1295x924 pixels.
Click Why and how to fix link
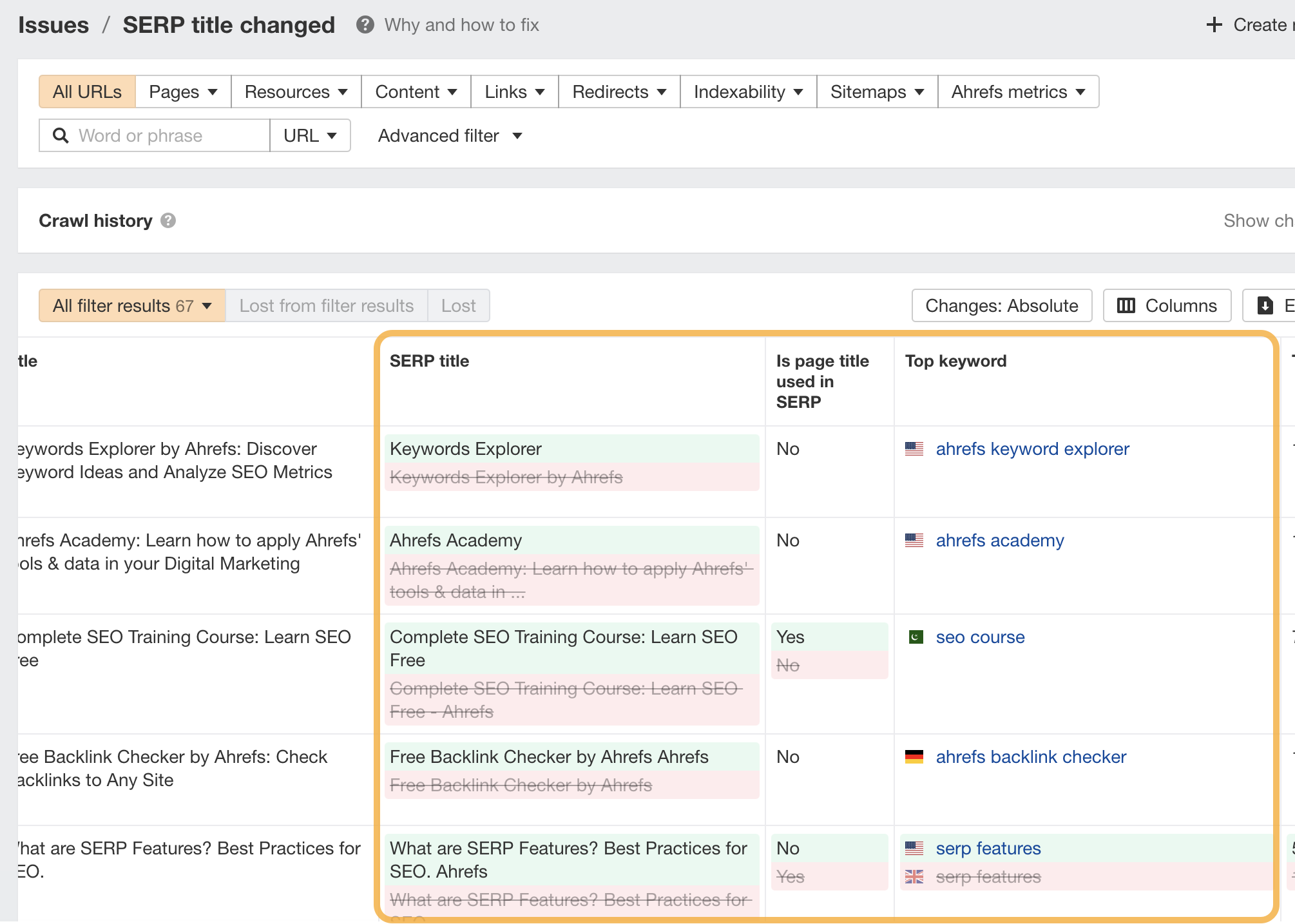coord(461,25)
